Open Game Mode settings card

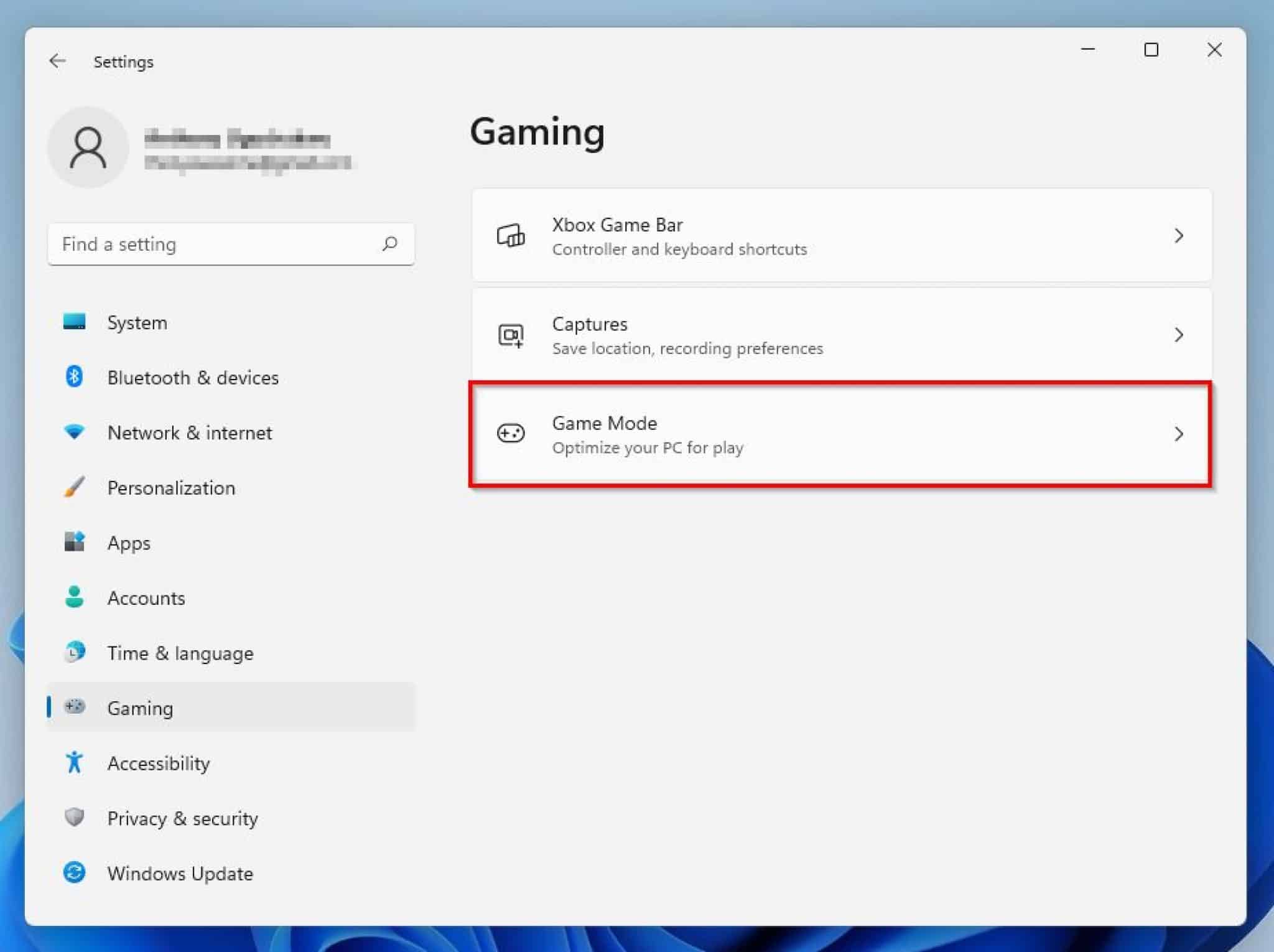click(842, 434)
